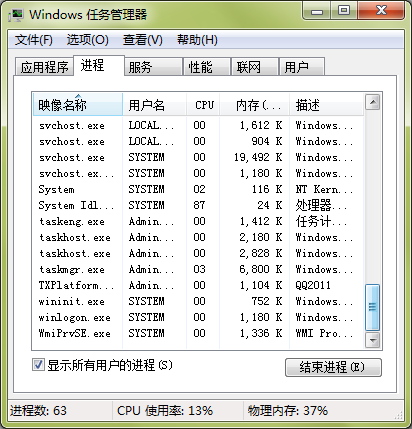Screen dimensions: 412x429
Task: Sort by 描述 column header
Action: click(x=326, y=105)
